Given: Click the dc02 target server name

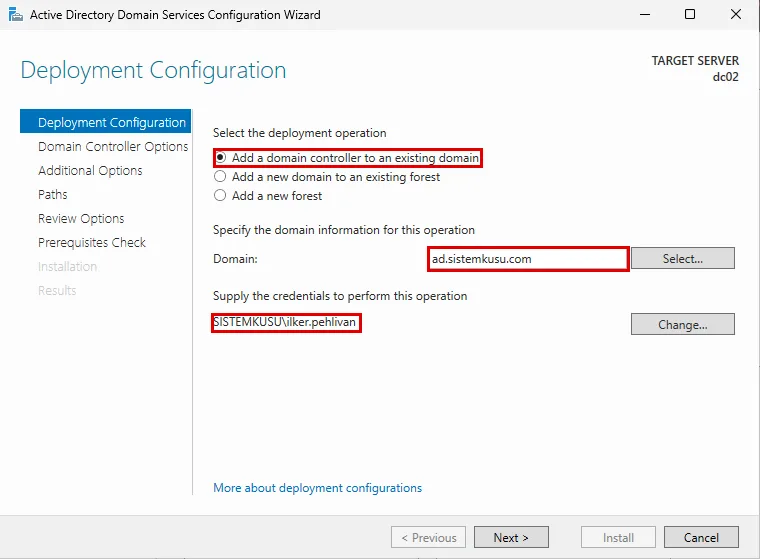Looking at the screenshot, I should click(x=726, y=77).
